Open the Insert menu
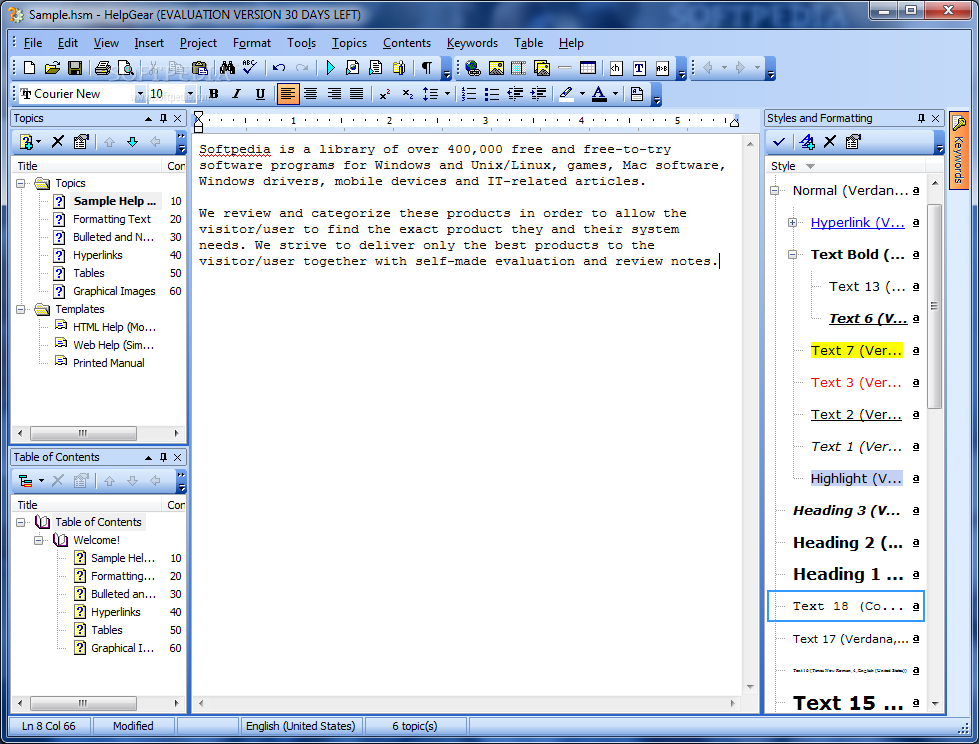Viewport: 979px width, 744px height. [149, 43]
